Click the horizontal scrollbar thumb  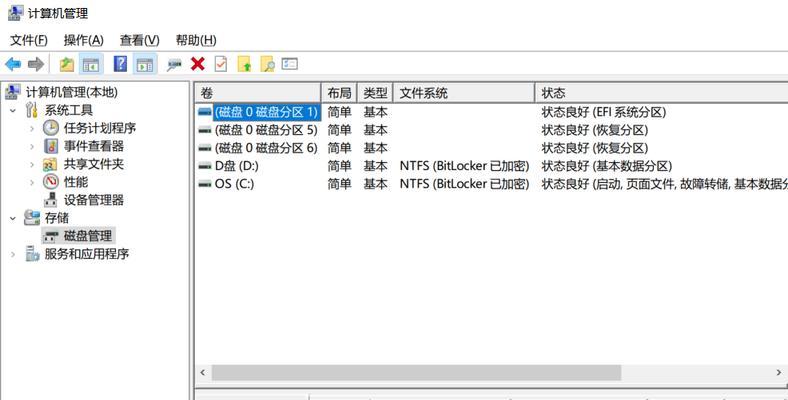pyautogui.click(x=416, y=373)
